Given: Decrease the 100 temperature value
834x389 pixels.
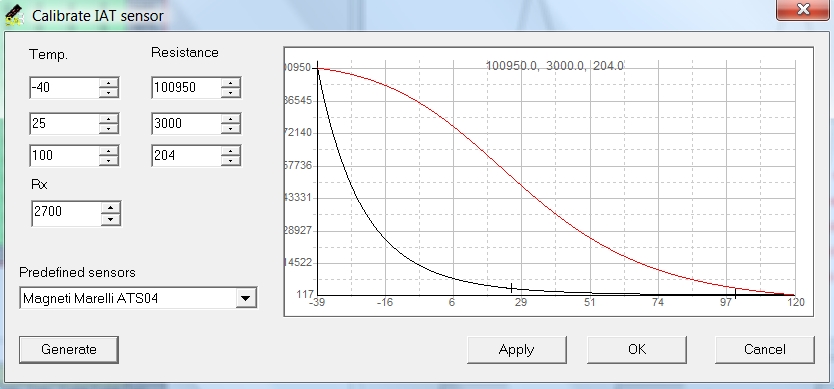Looking at the screenshot, I should pos(109,161).
